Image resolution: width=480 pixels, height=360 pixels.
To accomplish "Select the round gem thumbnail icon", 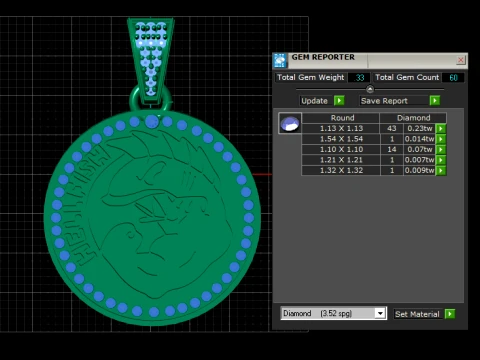I will coord(290,123).
